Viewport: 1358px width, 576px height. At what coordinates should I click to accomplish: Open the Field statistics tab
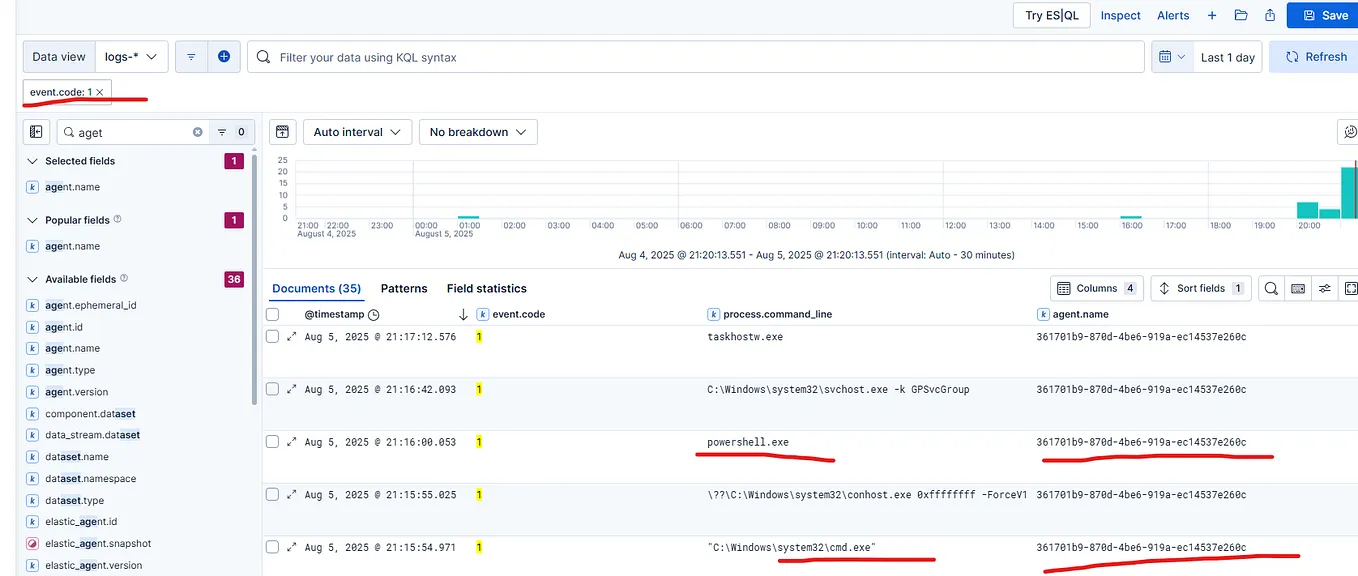487,288
